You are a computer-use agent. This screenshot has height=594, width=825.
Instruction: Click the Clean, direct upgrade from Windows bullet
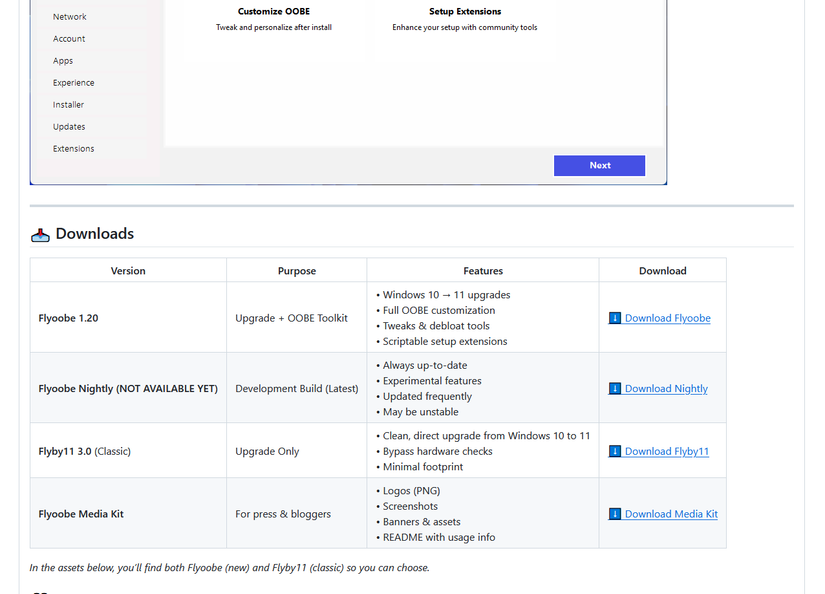(484, 436)
